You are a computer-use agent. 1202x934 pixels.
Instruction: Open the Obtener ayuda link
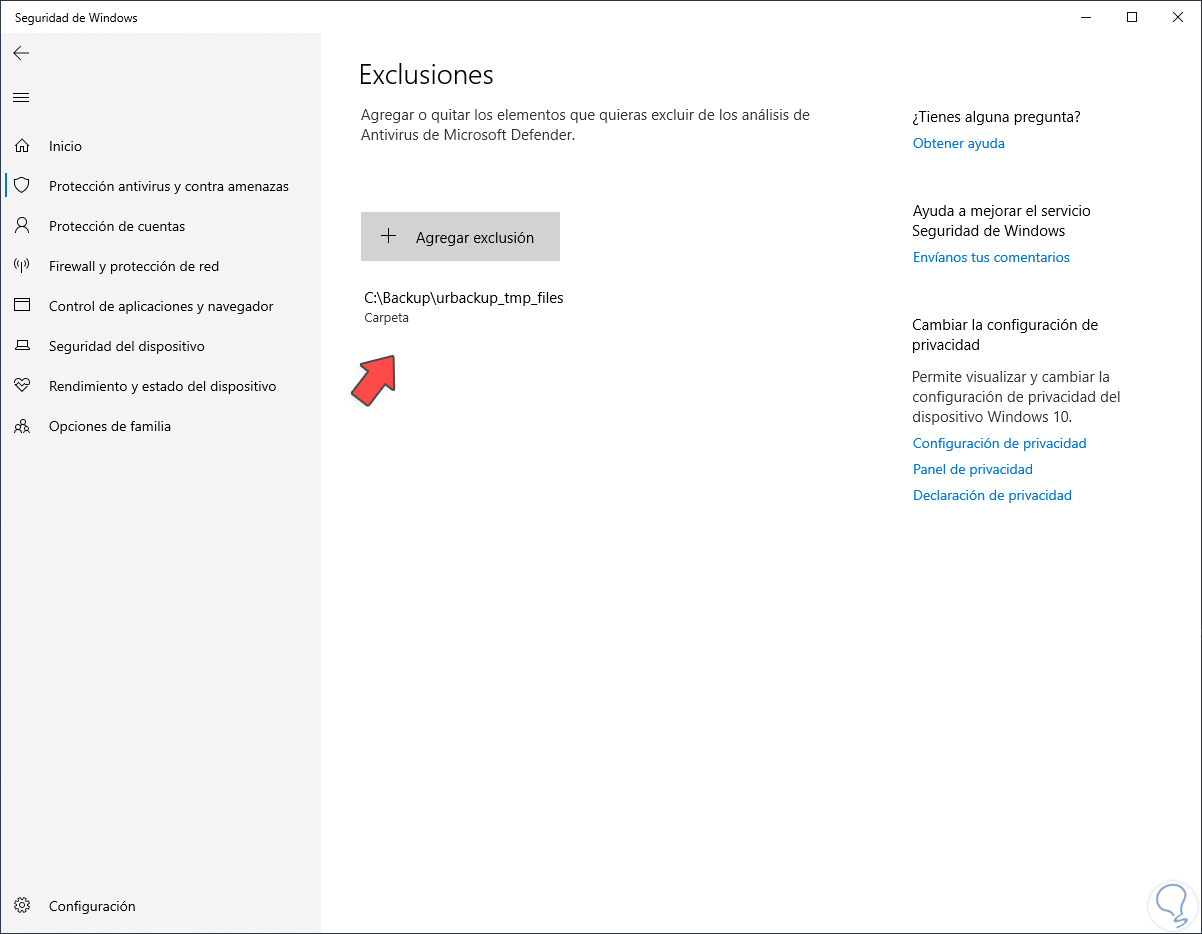click(958, 143)
